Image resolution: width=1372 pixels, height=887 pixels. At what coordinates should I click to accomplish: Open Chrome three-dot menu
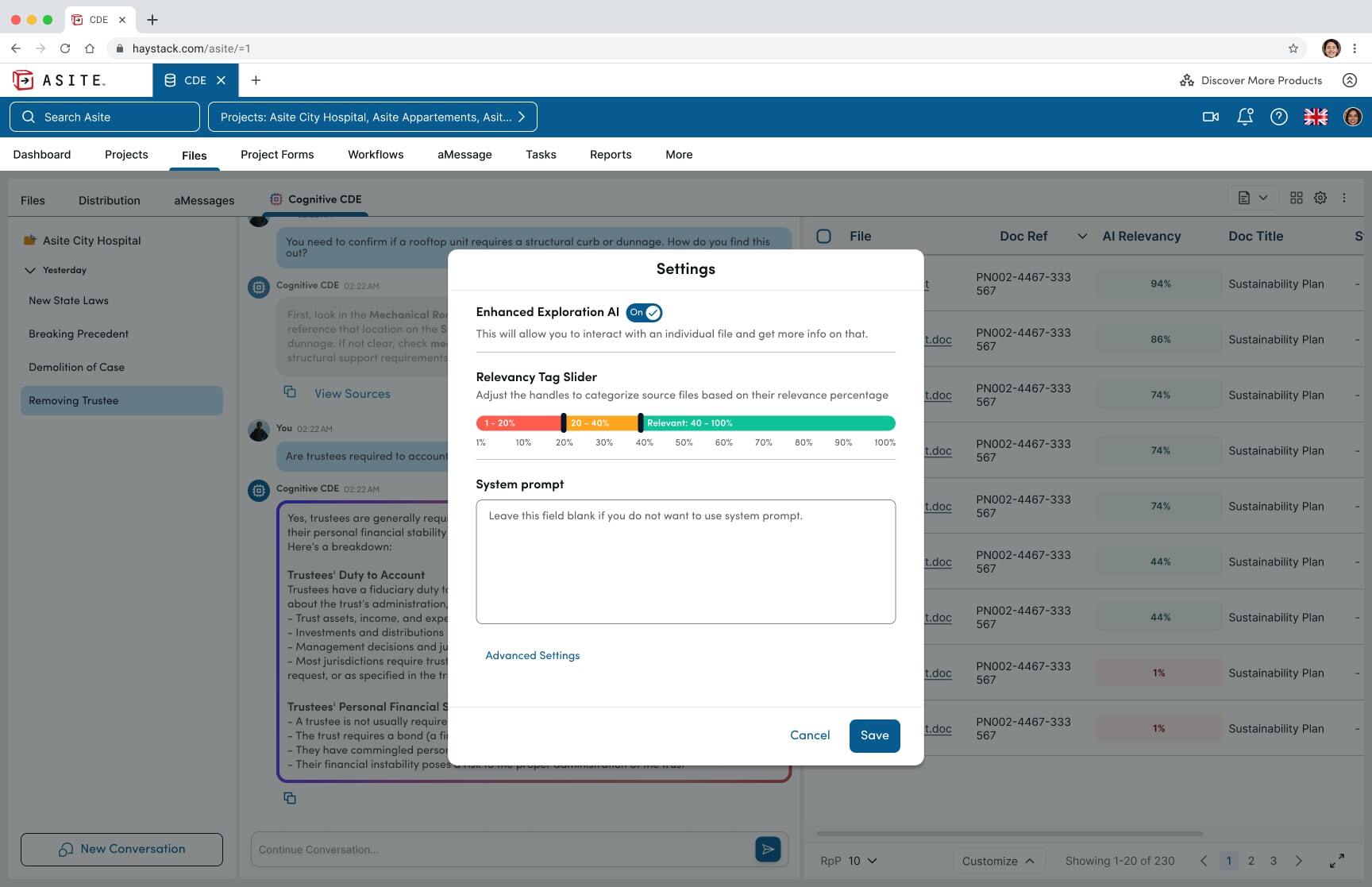1355,48
